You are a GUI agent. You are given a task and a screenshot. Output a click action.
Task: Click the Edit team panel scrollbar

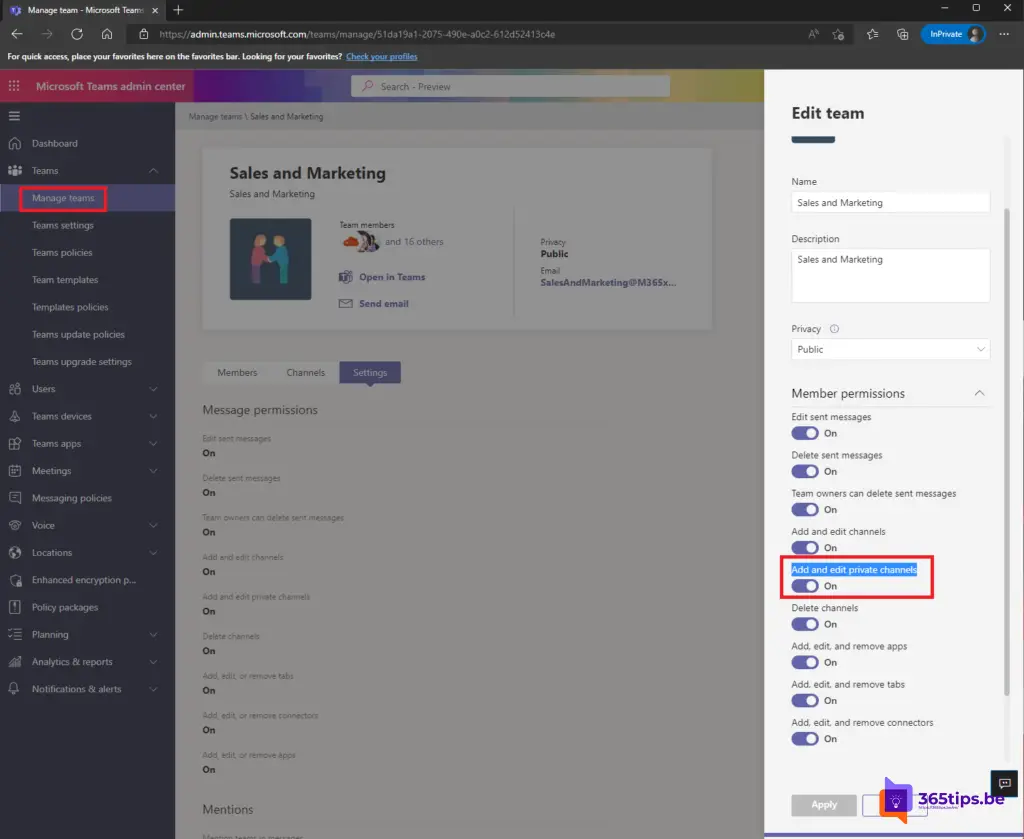[x=1006, y=451]
